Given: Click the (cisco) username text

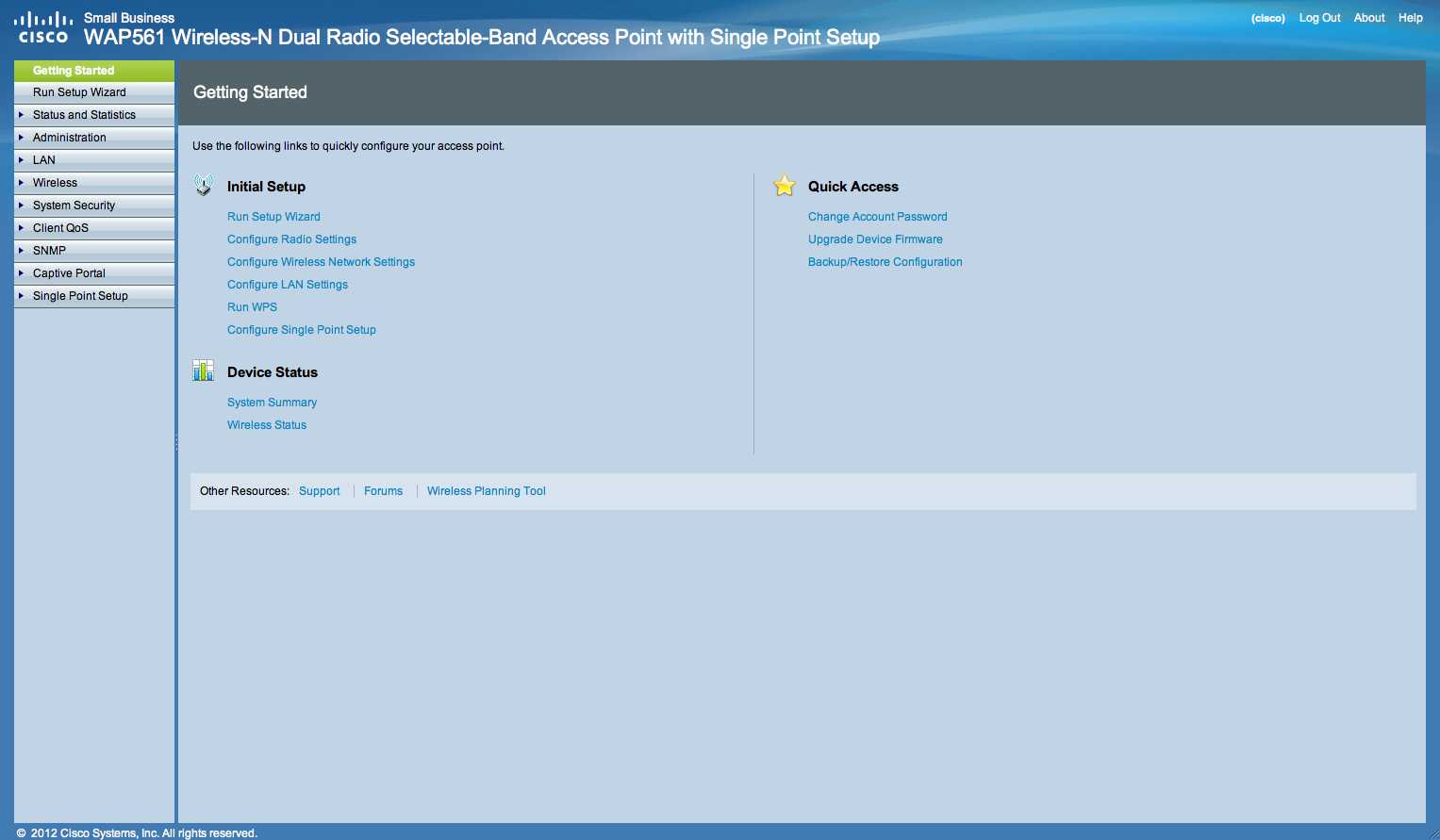Looking at the screenshot, I should (x=1267, y=18).
